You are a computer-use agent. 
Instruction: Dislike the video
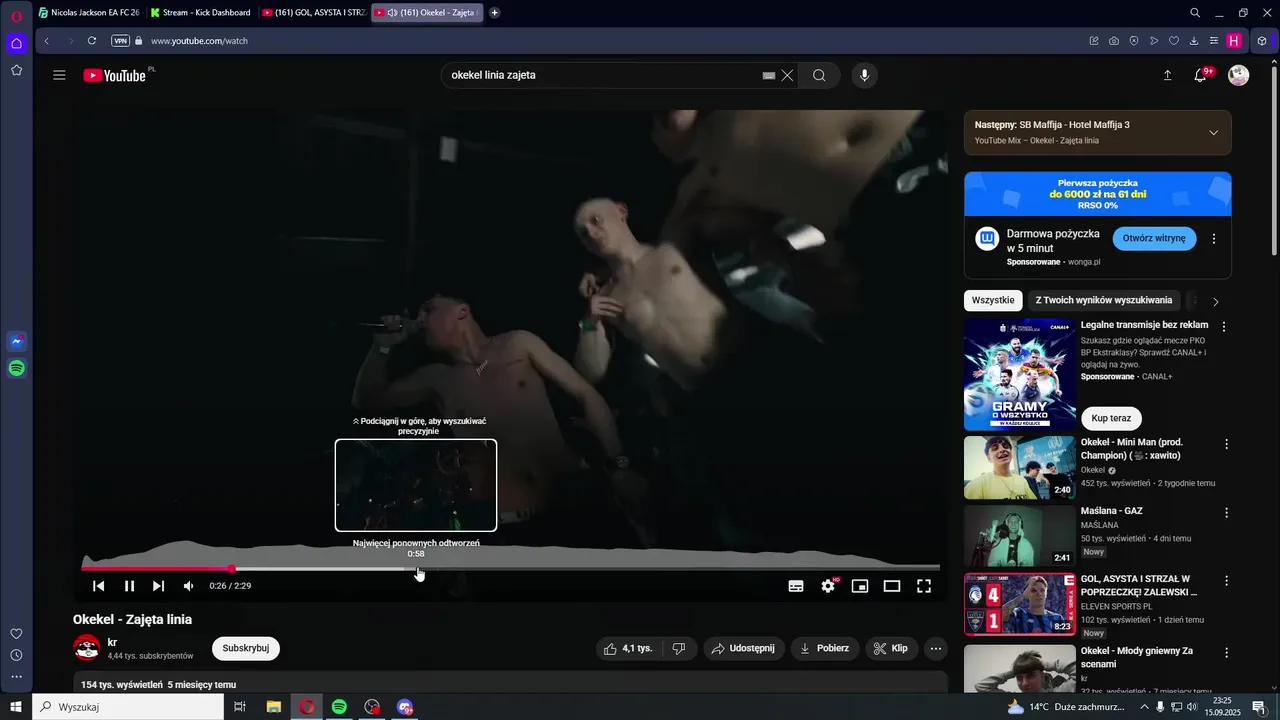[x=679, y=648]
